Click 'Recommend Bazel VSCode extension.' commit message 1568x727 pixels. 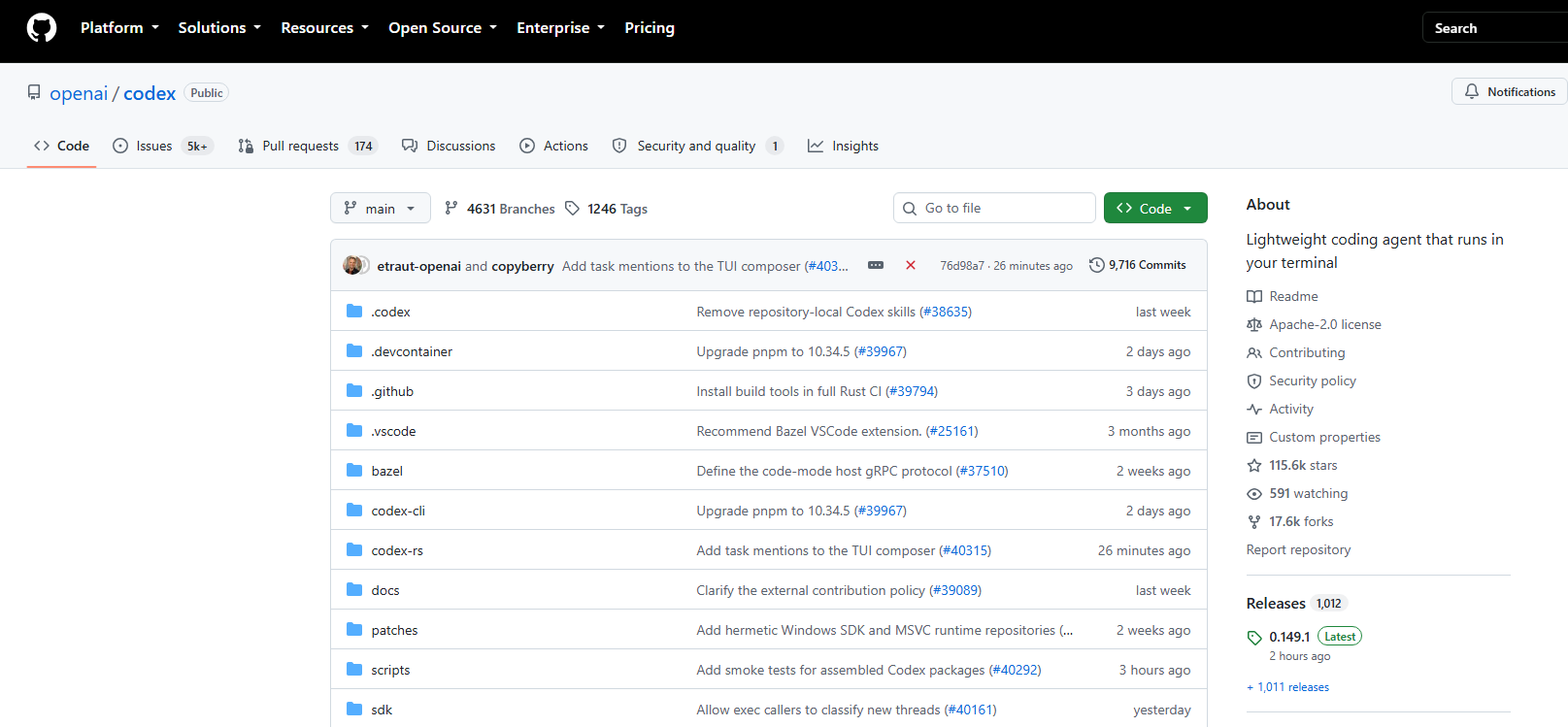coord(809,431)
